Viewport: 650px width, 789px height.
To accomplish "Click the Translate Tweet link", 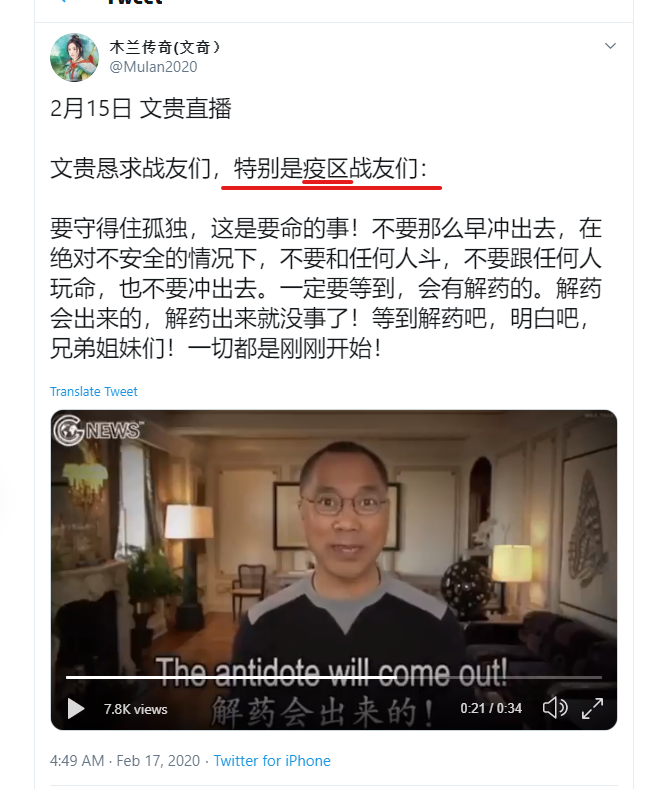I will 94,391.
